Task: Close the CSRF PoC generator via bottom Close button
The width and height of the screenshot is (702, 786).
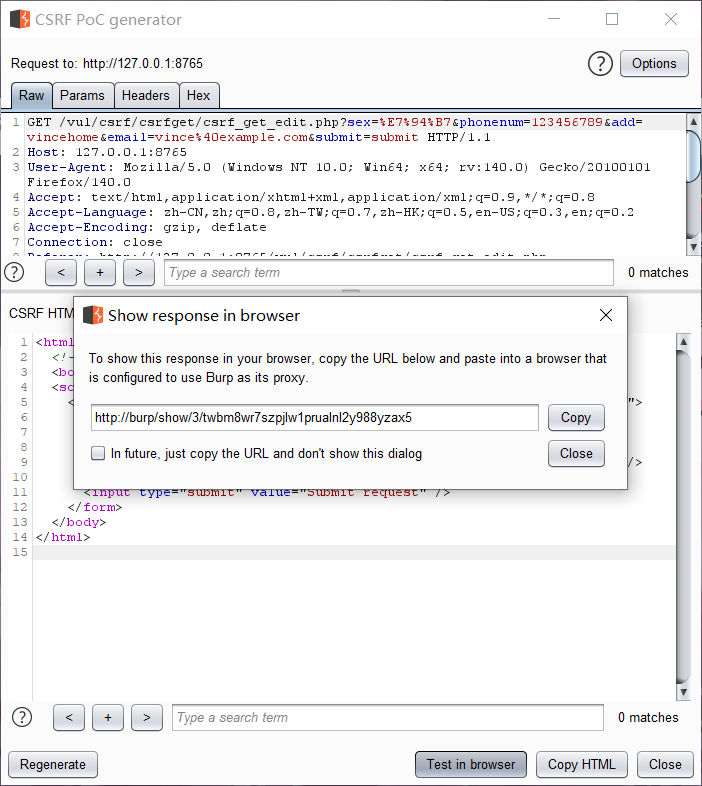Action: pyautogui.click(x=665, y=764)
